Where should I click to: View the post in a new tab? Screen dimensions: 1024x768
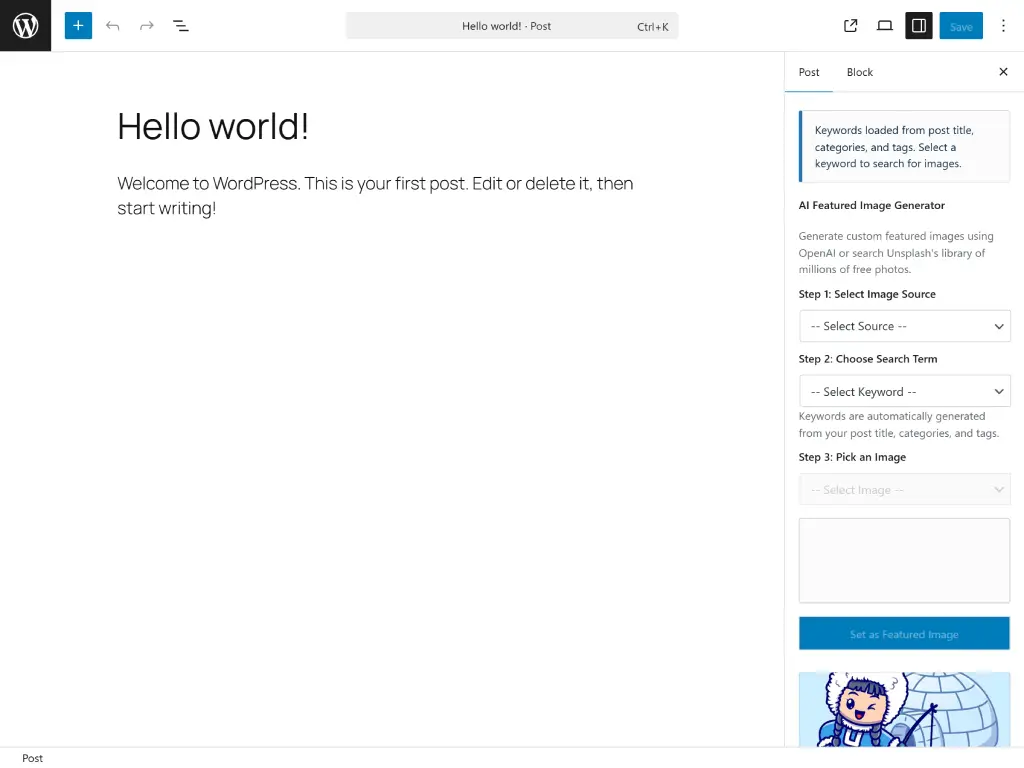pyautogui.click(x=850, y=26)
